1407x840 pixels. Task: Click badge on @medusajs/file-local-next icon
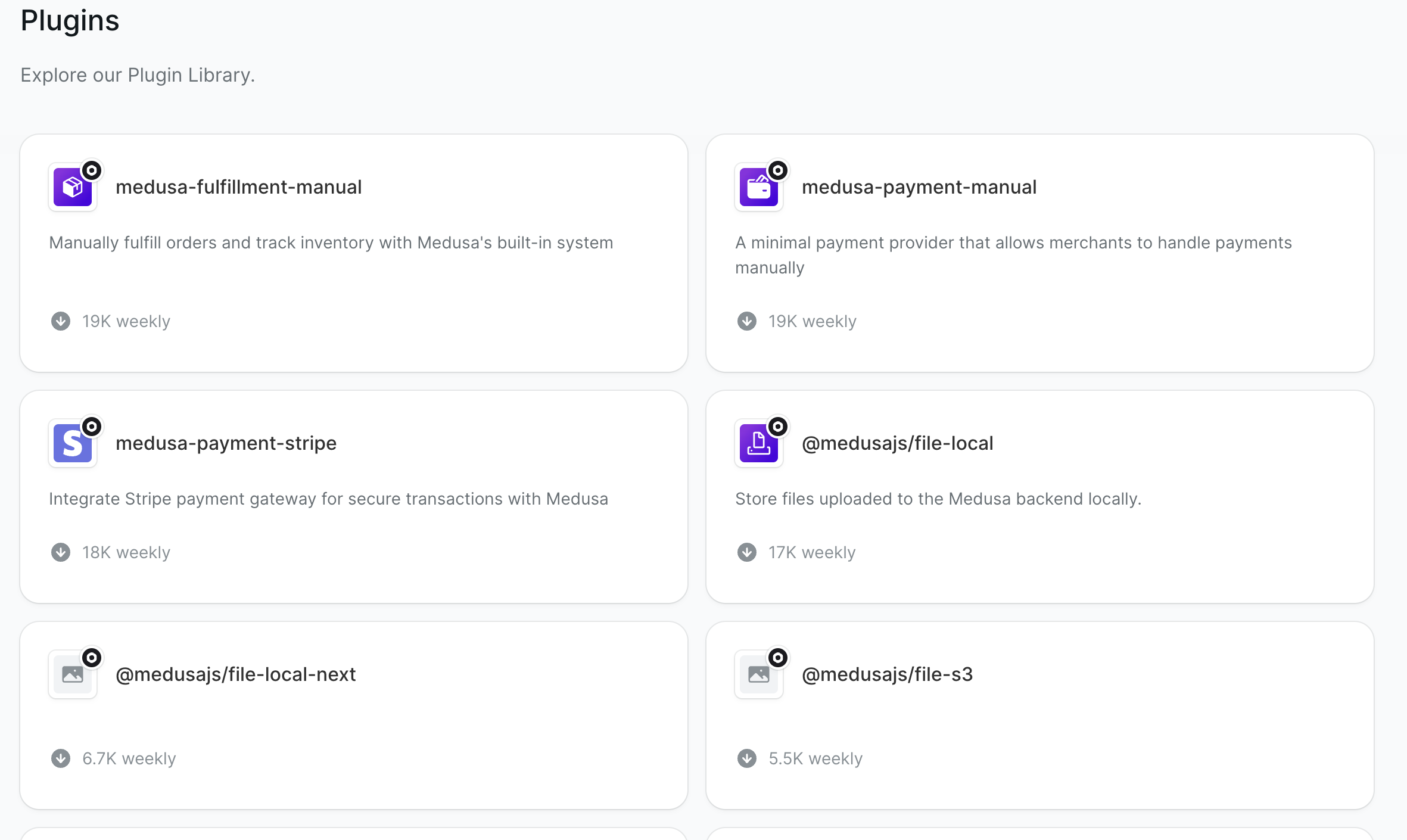point(92,658)
